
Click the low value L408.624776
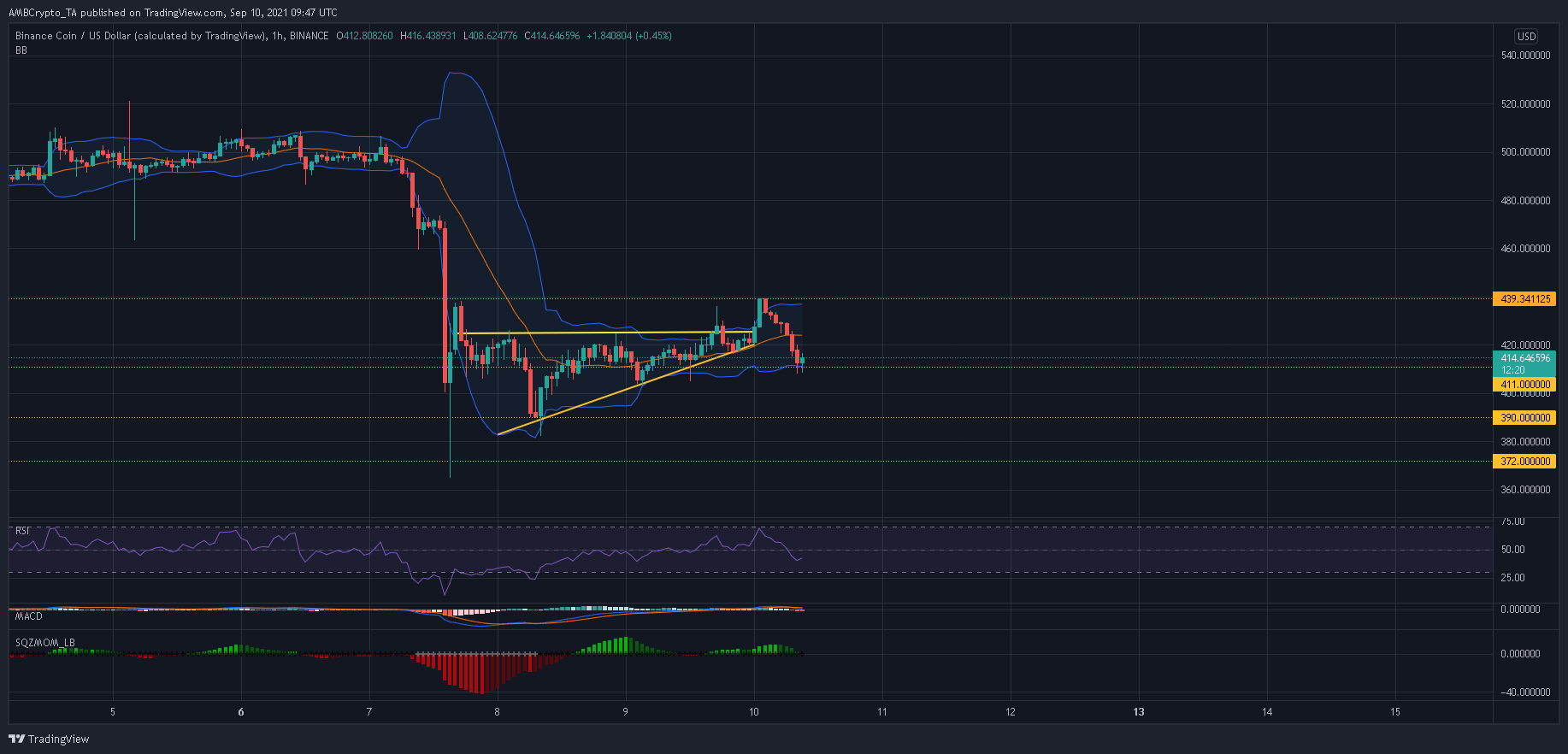(490, 36)
